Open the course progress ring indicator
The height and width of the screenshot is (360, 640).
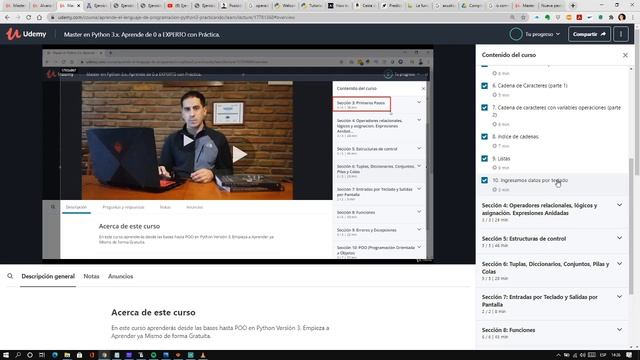(516, 34)
